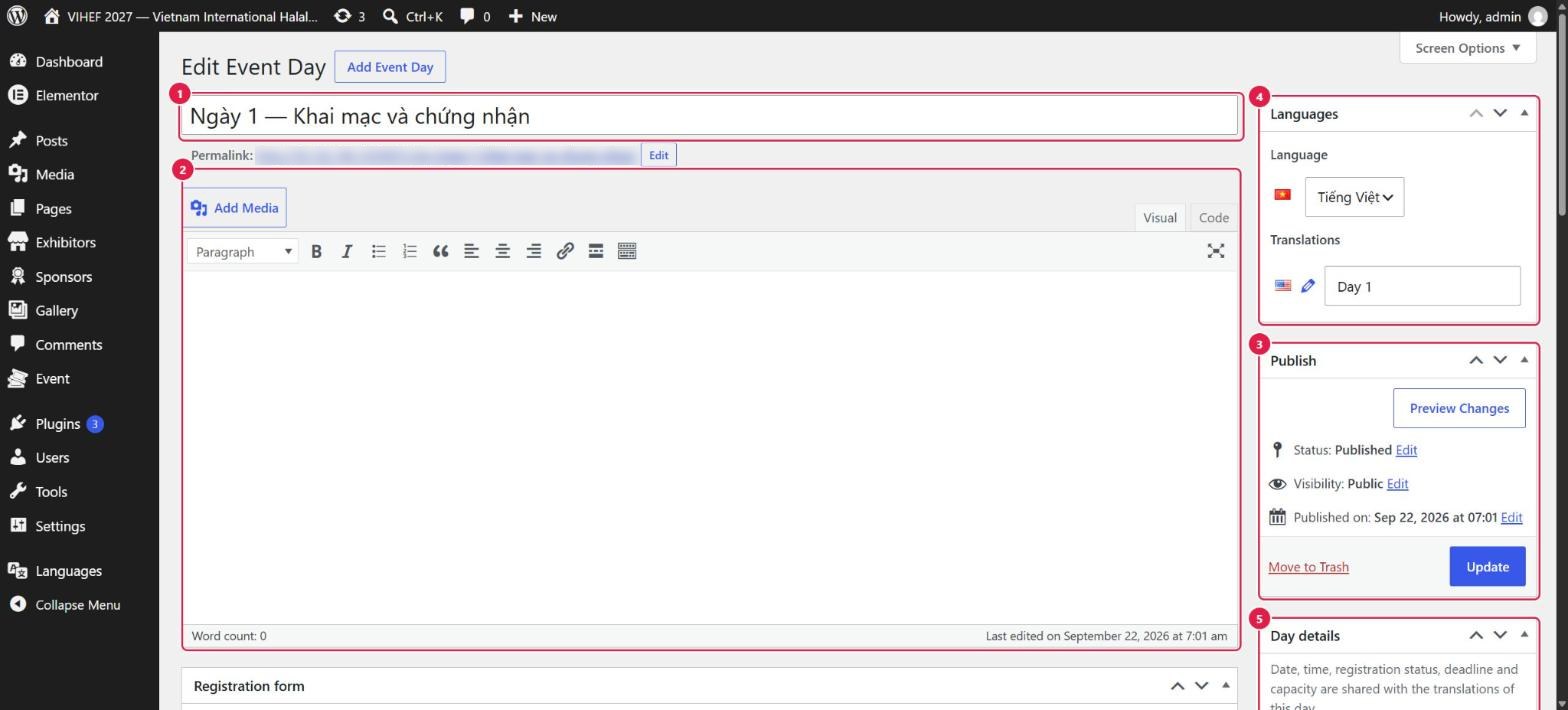Toggle italic formatting

347,252
